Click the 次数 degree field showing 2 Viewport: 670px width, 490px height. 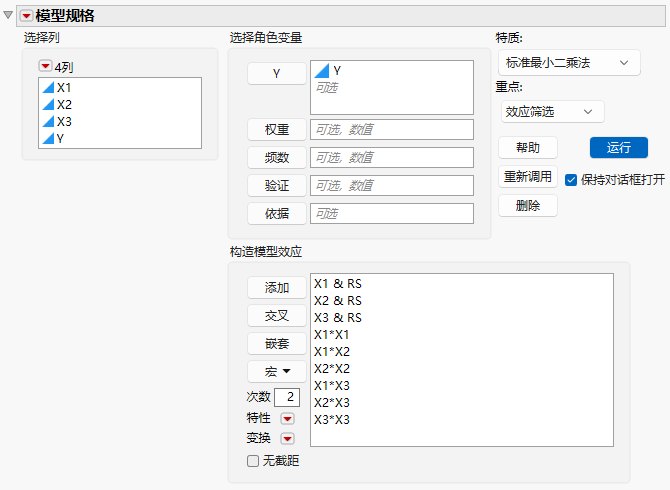[287, 397]
